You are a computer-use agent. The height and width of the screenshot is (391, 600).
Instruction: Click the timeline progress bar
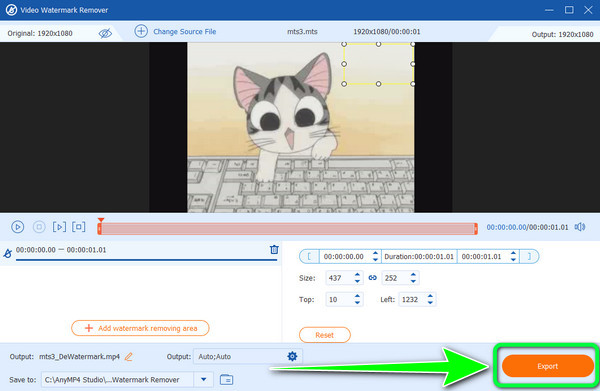287,229
